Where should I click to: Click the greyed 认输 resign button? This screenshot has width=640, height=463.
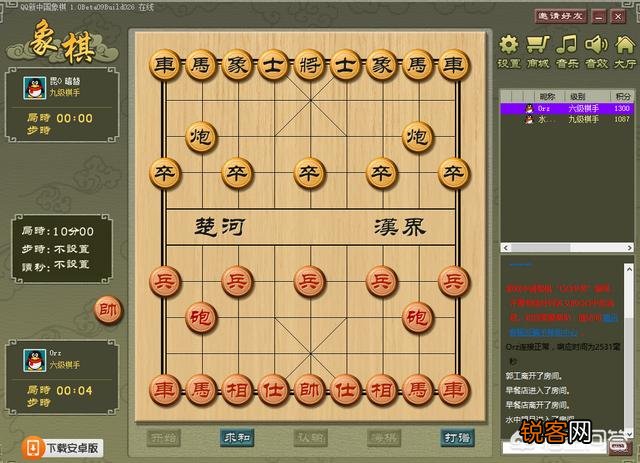tap(310, 438)
